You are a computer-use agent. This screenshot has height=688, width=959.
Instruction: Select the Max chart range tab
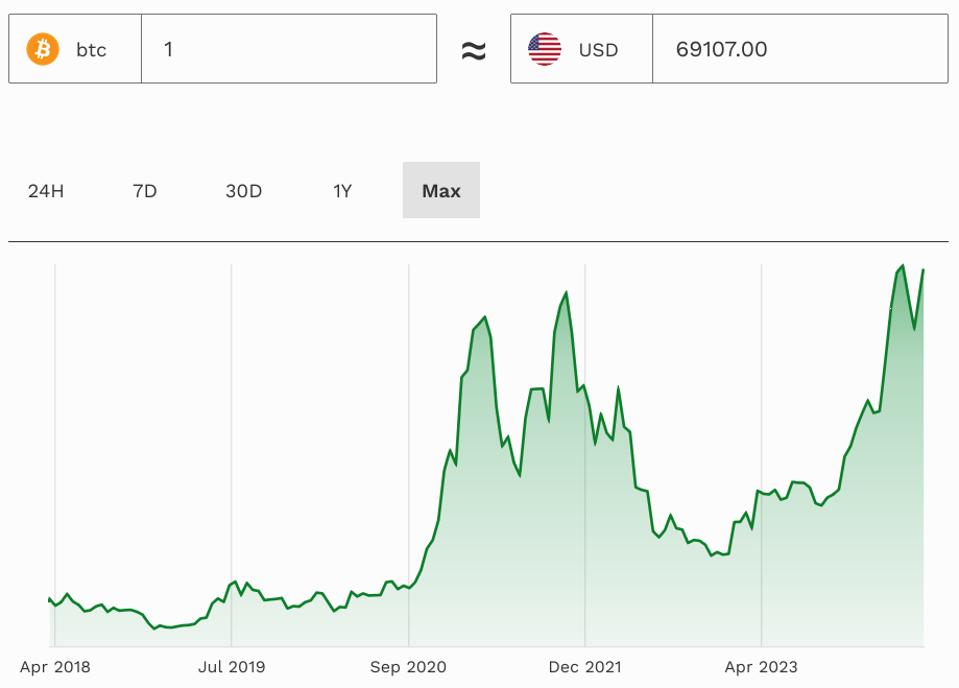441,190
